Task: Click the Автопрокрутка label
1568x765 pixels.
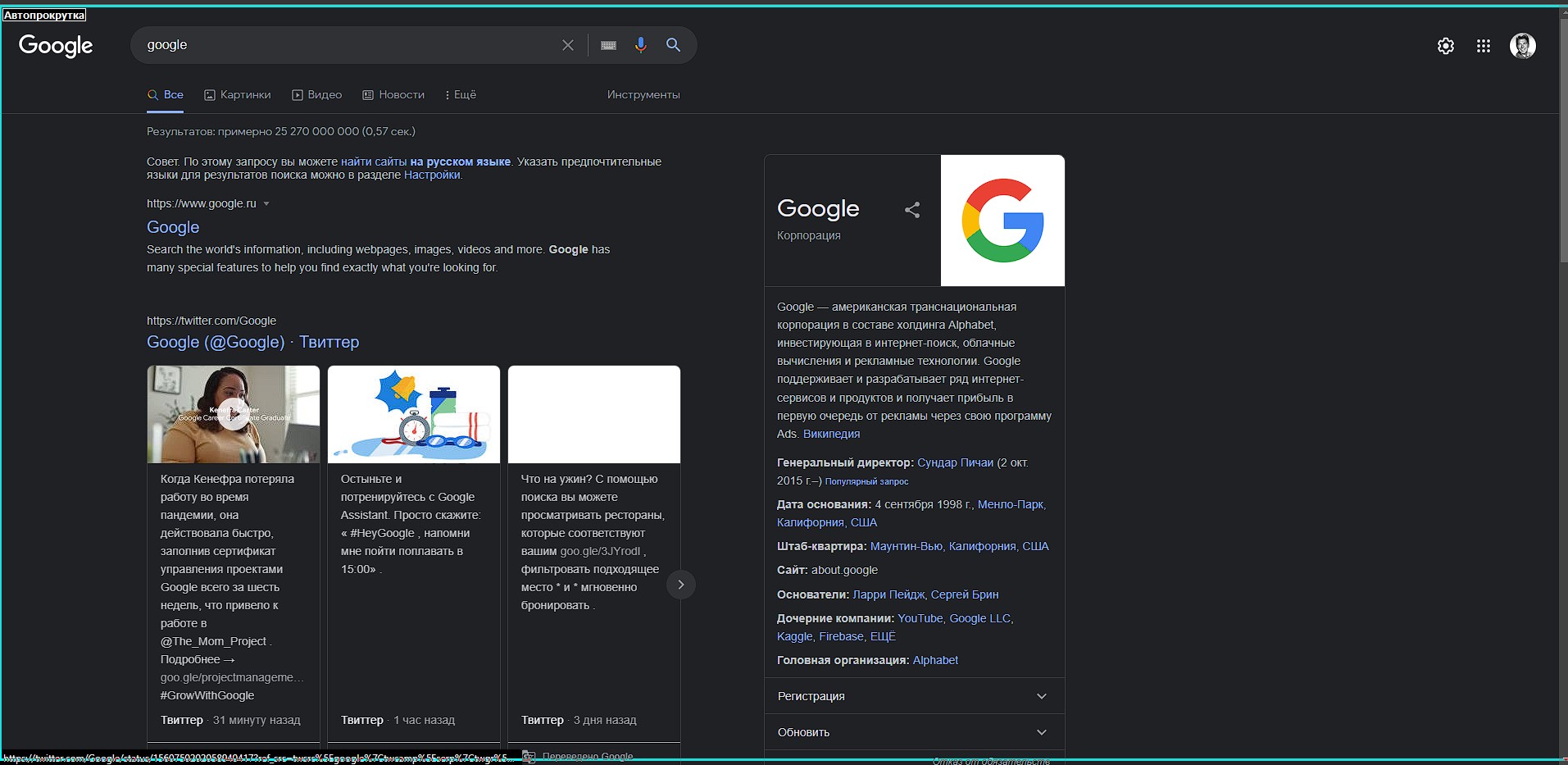Action: tap(44, 15)
